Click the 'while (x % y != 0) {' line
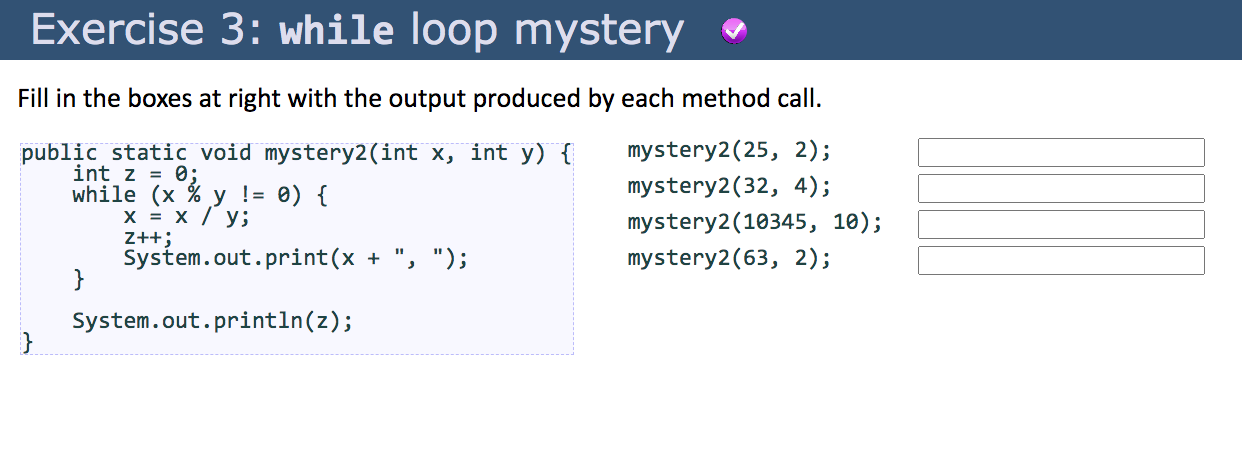Image resolution: width=1242 pixels, height=473 pixels. pyautogui.click(x=200, y=195)
